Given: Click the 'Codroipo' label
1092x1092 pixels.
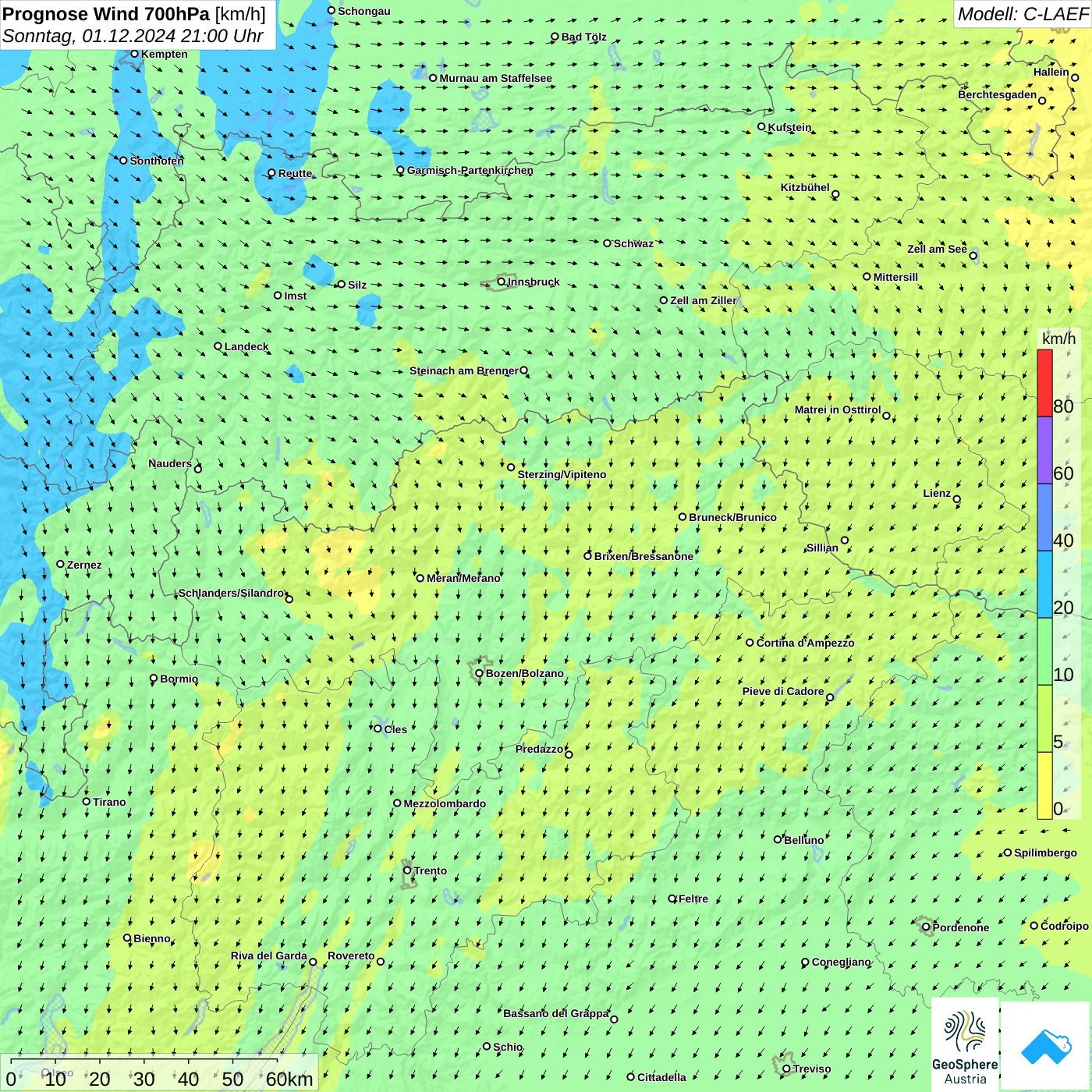Looking at the screenshot, I should click(x=1065, y=926).
